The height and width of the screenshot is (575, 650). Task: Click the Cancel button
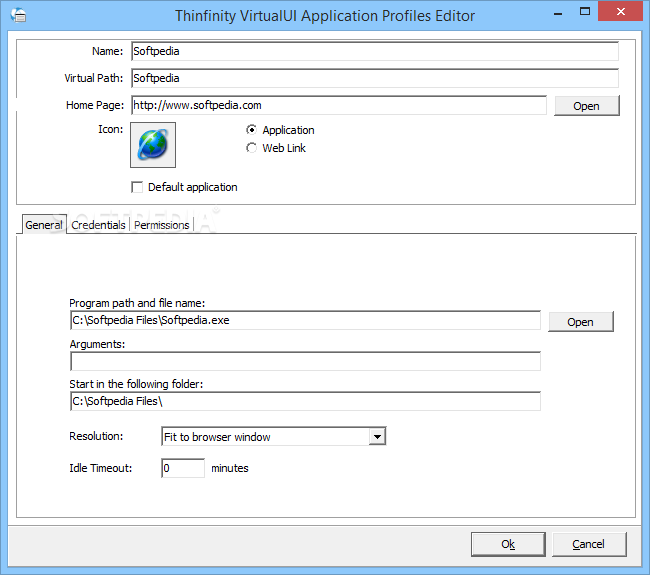point(589,544)
